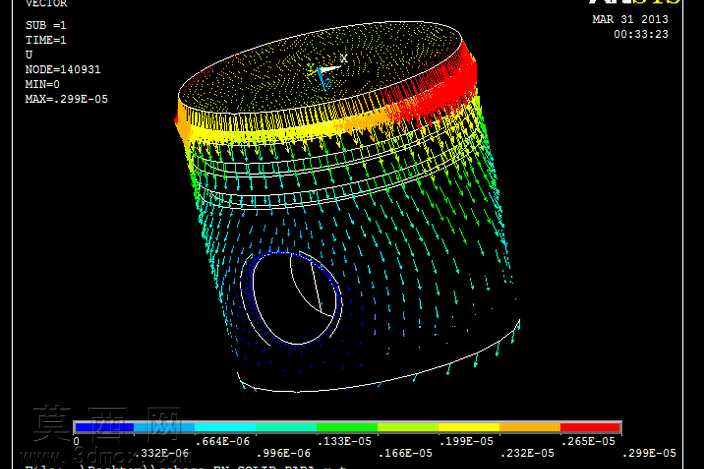Click the timestamp '00:33:23'
The height and width of the screenshot is (469, 704).
coord(641,34)
